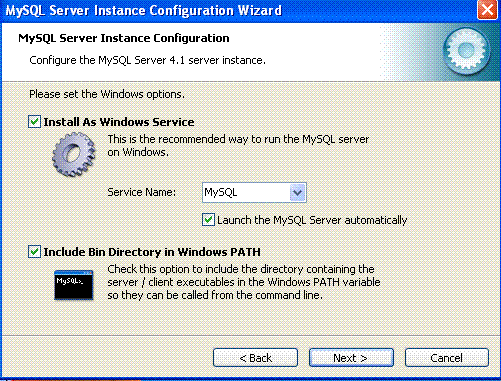This screenshot has height=381, width=501.
Task: Click the gear icon under Install As Windows Service
Action: [x=74, y=154]
